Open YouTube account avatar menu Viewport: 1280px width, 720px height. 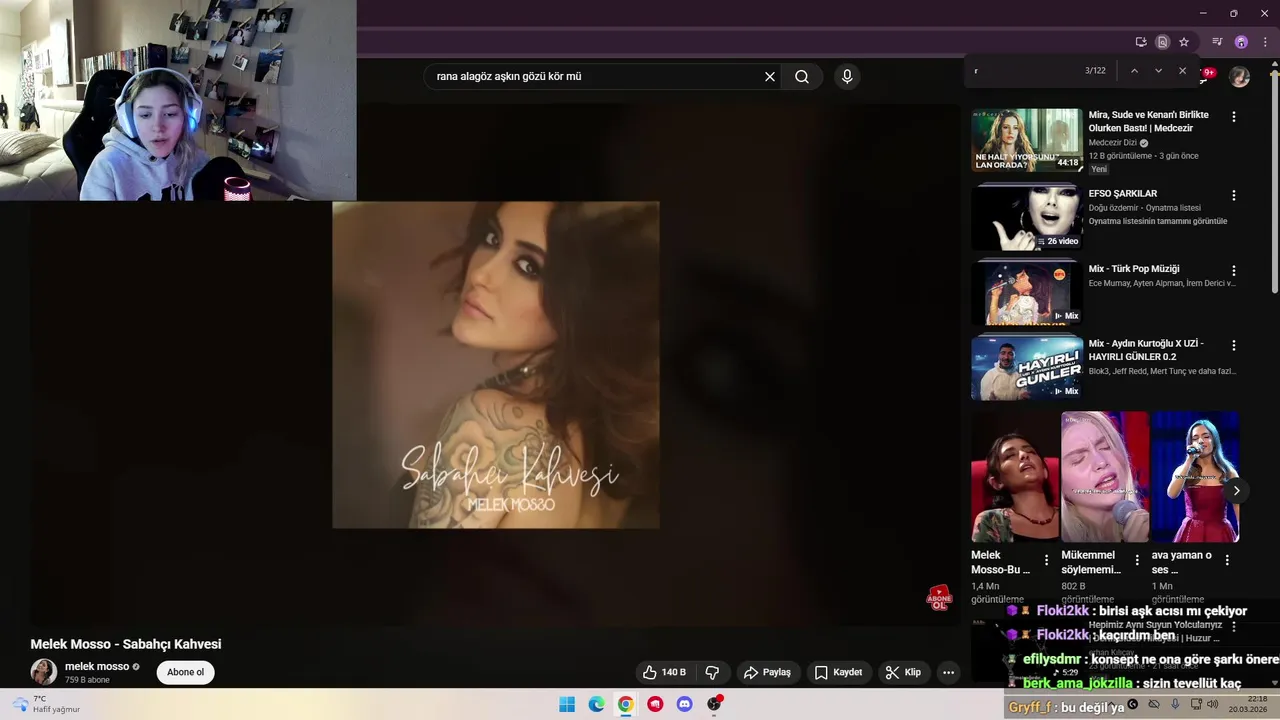(x=1239, y=77)
